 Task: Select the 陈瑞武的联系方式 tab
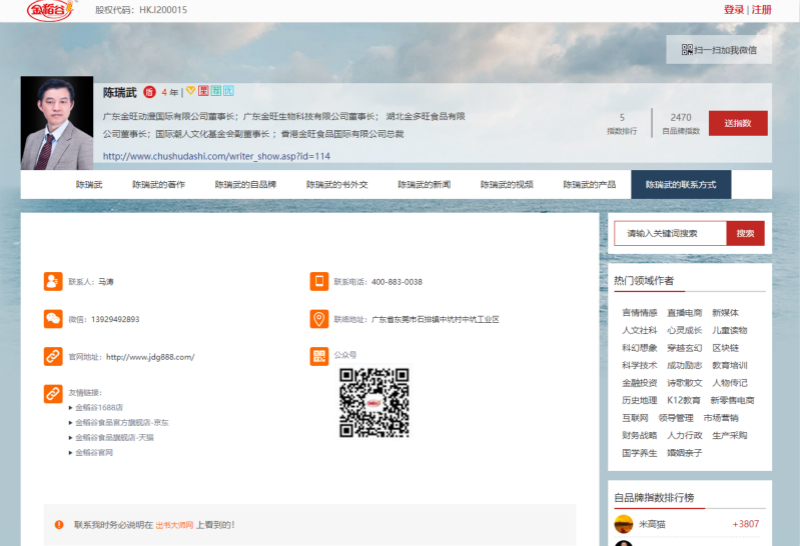(x=680, y=185)
